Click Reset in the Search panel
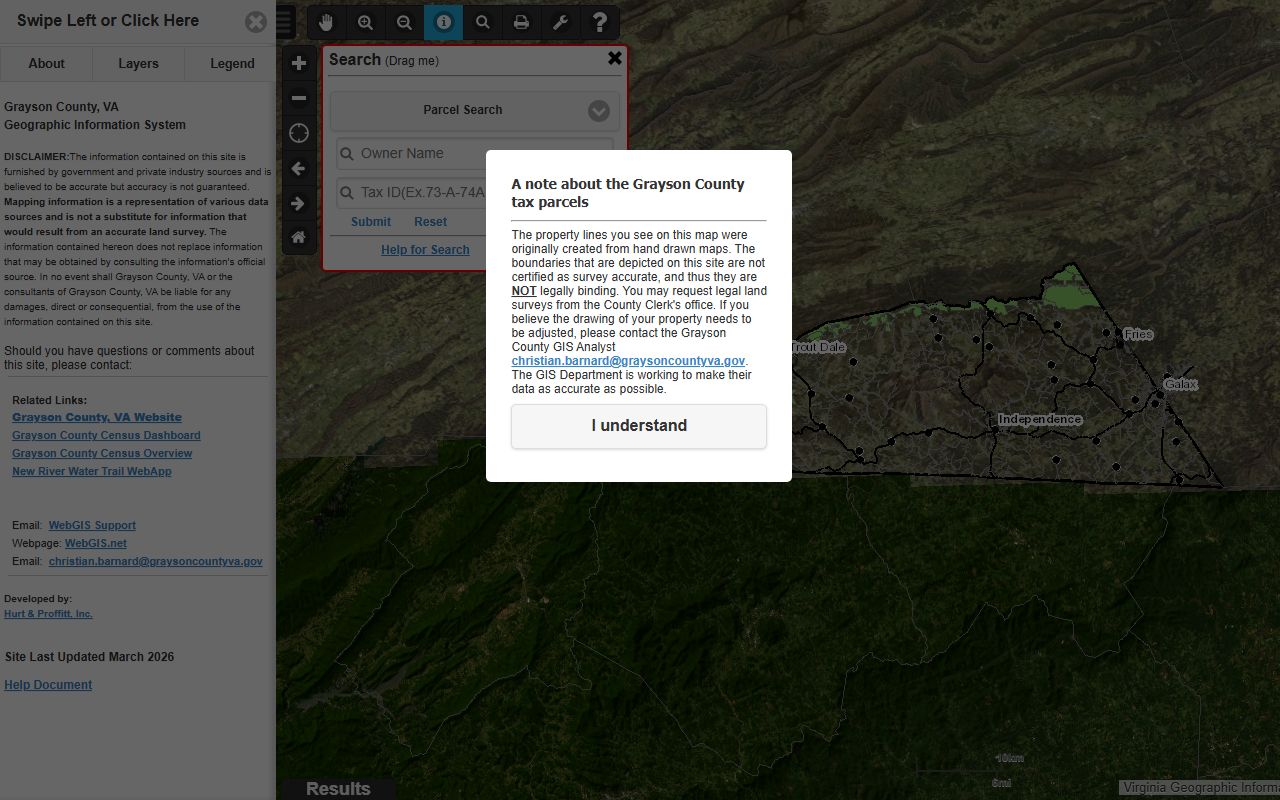The image size is (1280, 800). click(x=431, y=222)
